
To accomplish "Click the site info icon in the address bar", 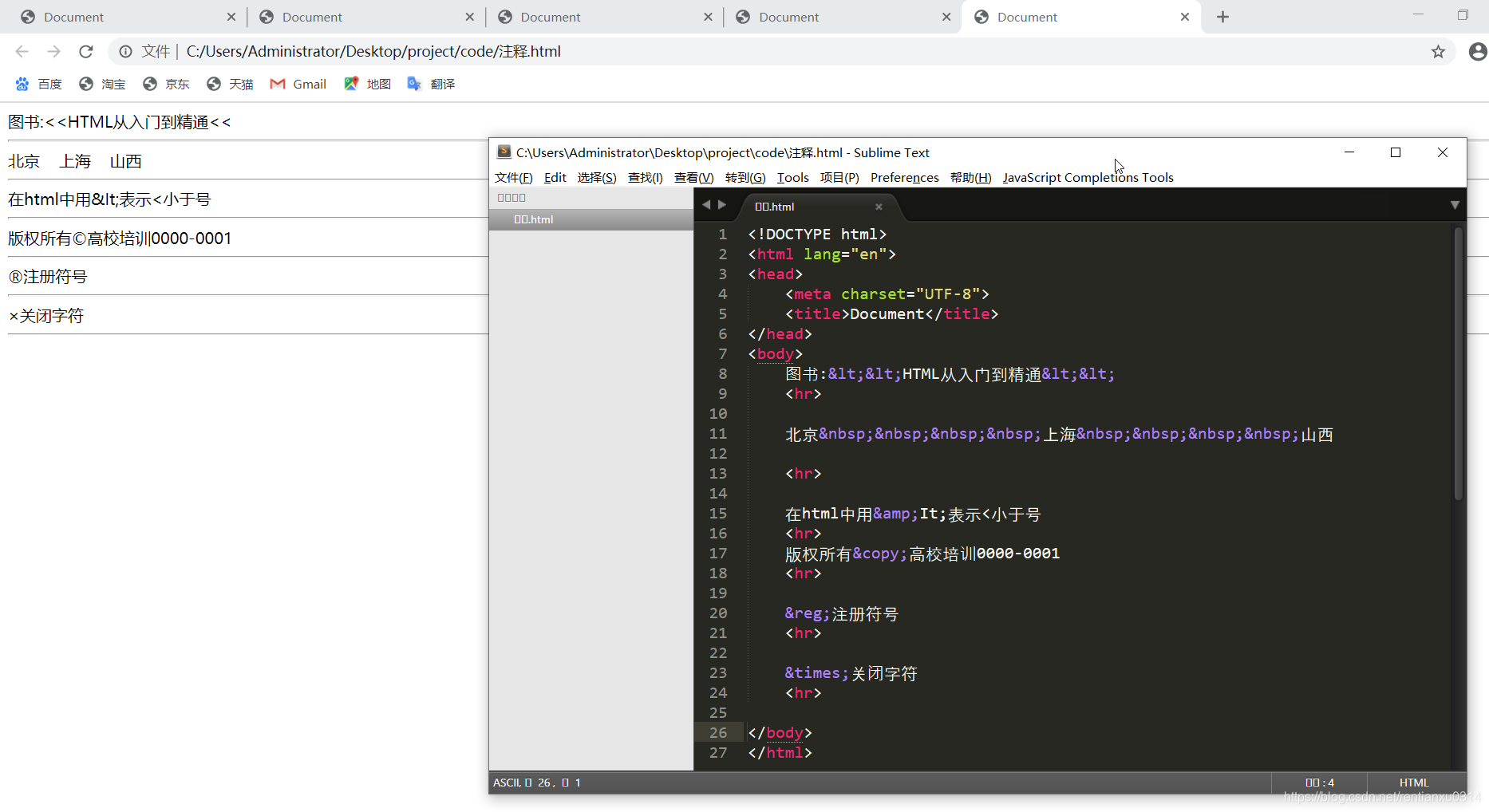I will [x=125, y=52].
